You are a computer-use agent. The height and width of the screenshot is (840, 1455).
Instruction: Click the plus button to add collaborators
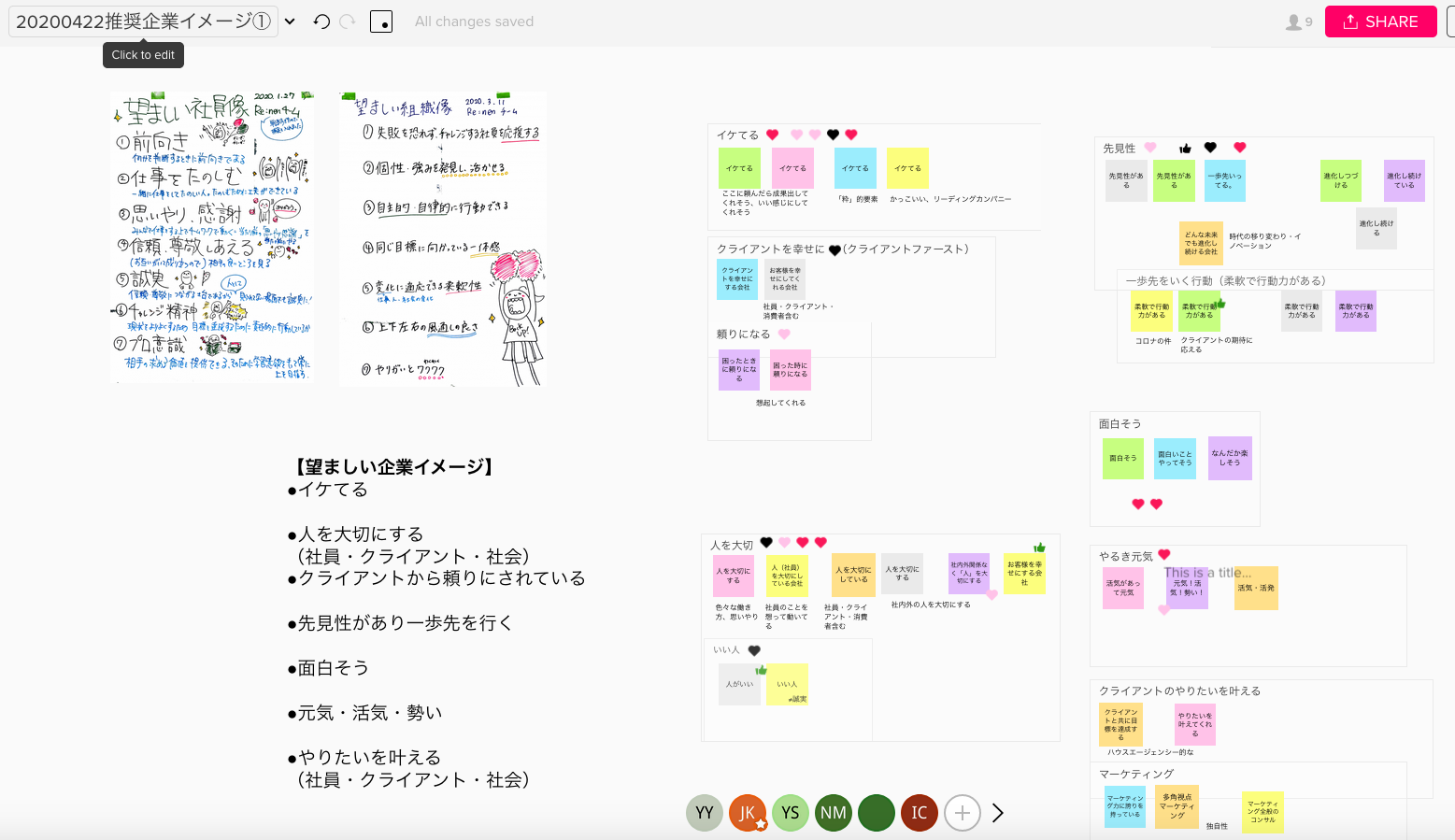(963, 813)
